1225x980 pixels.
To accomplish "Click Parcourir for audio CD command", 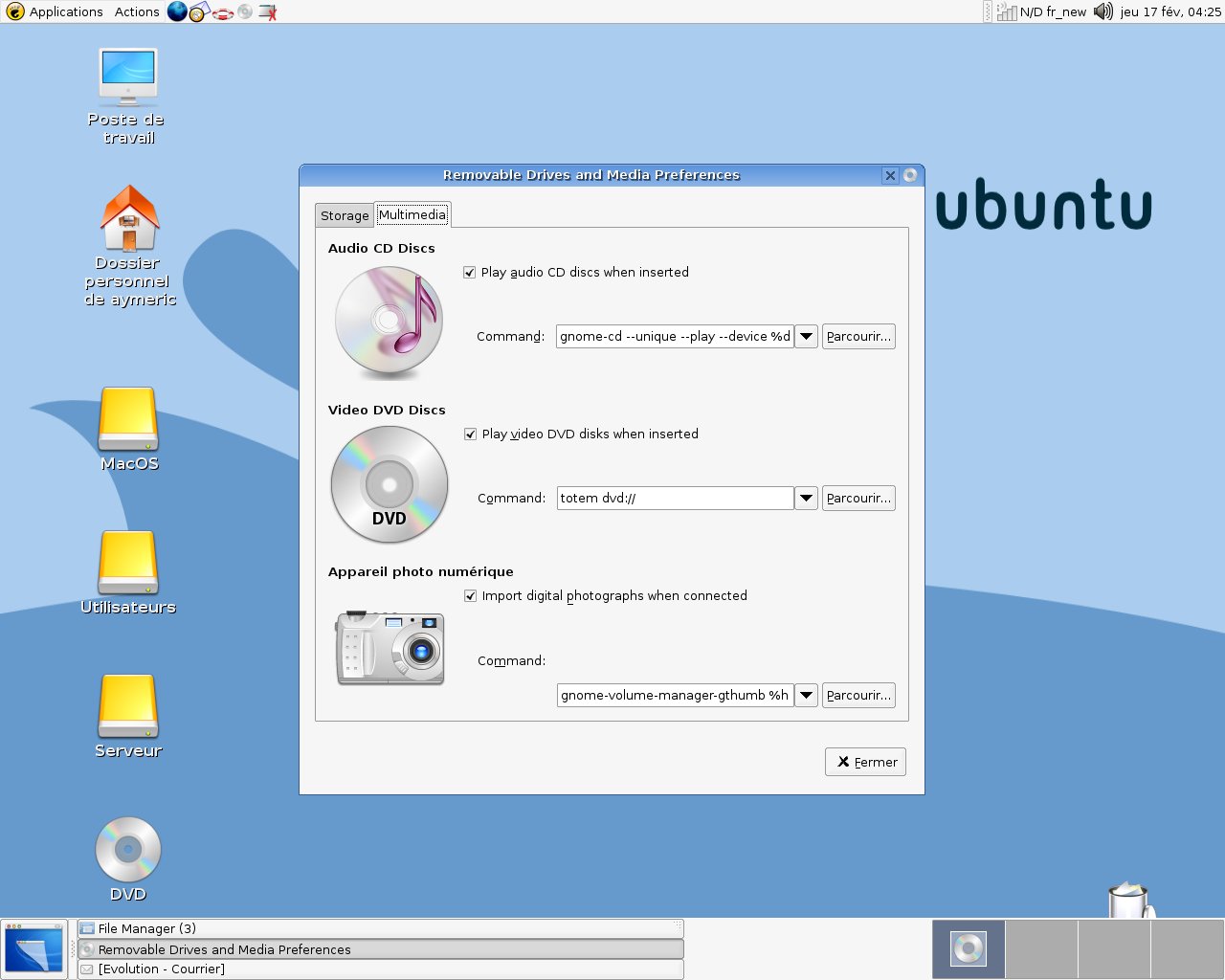I will tap(858, 337).
